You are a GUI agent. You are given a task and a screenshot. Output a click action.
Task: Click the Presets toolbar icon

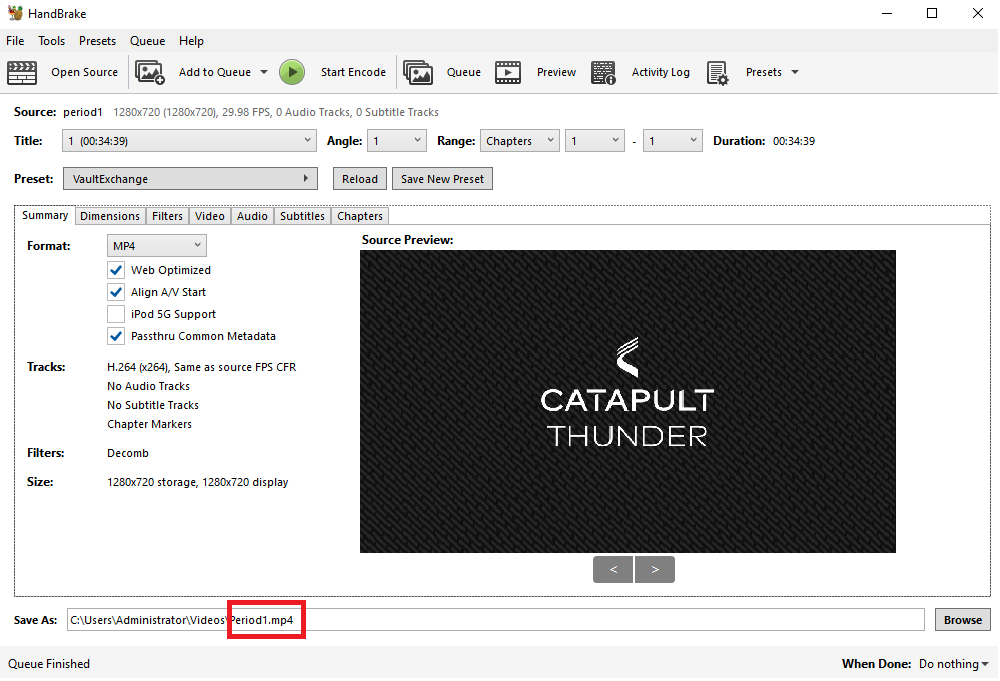pyautogui.click(x=717, y=71)
